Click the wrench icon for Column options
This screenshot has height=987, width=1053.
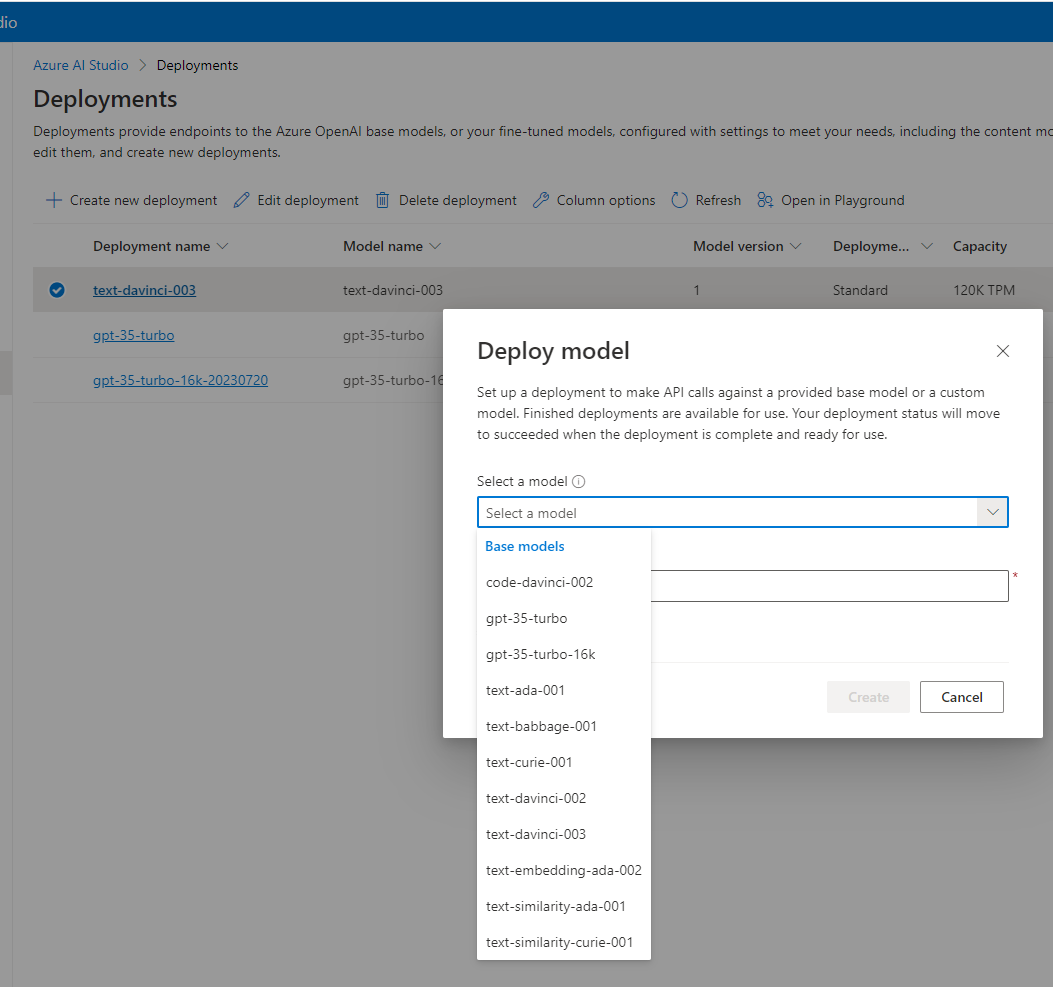[541, 200]
